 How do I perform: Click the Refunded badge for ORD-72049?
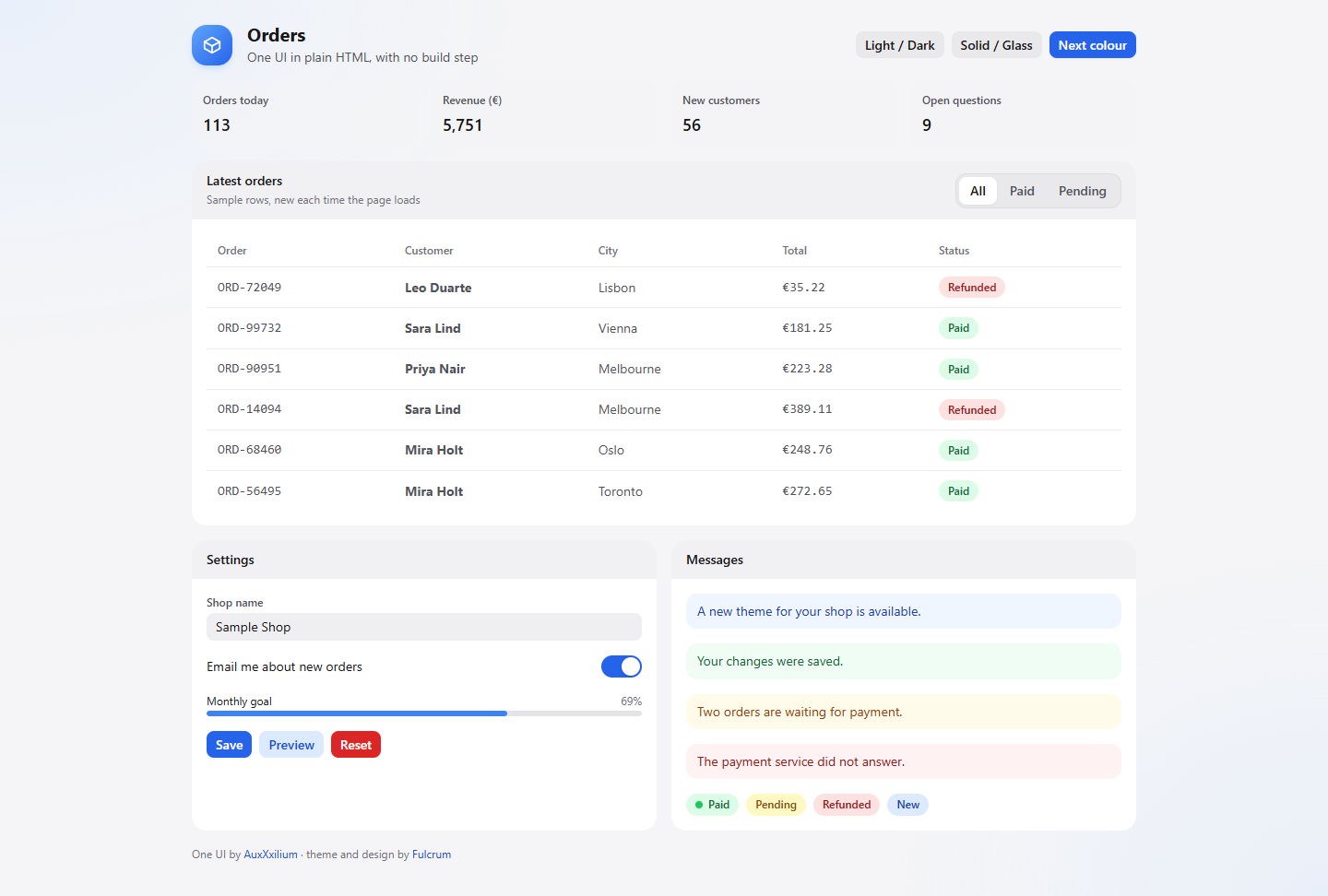[x=972, y=288]
